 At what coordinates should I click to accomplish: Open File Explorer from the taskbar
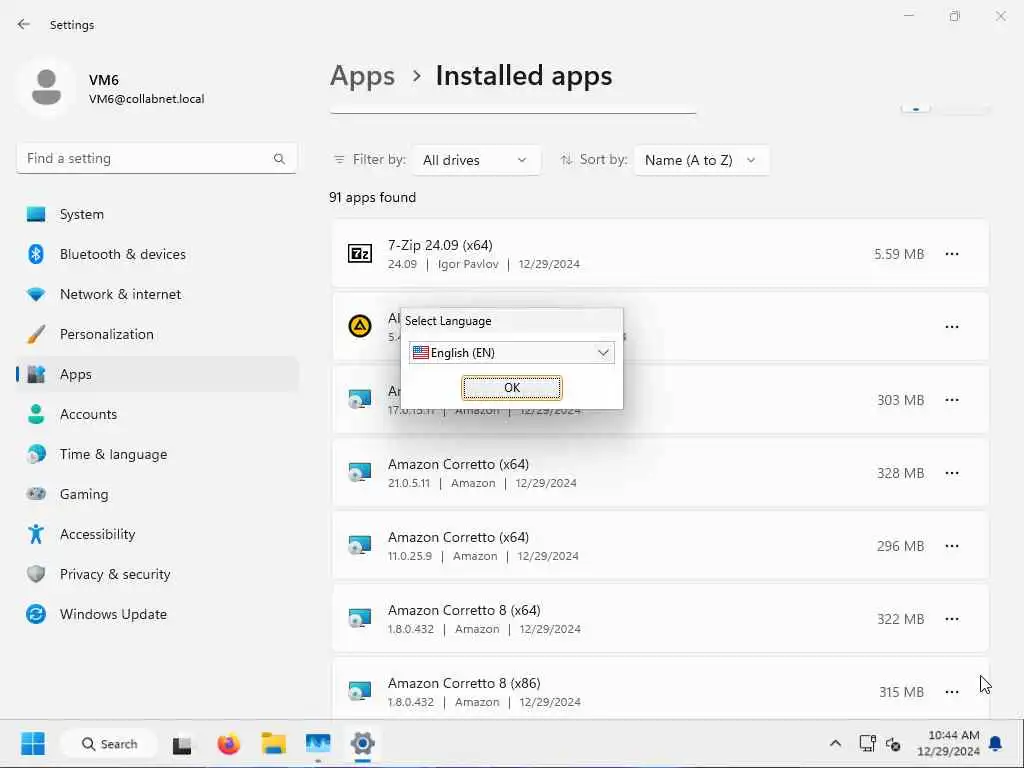(274, 744)
